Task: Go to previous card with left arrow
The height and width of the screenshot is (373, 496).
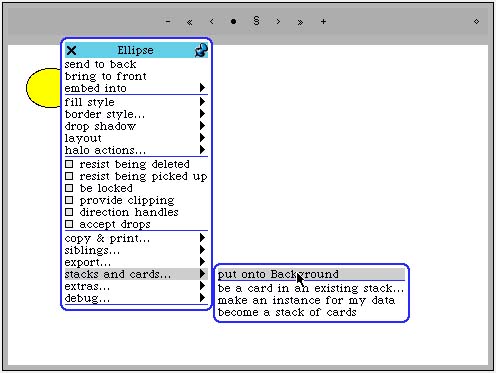Action: tap(212, 22)
